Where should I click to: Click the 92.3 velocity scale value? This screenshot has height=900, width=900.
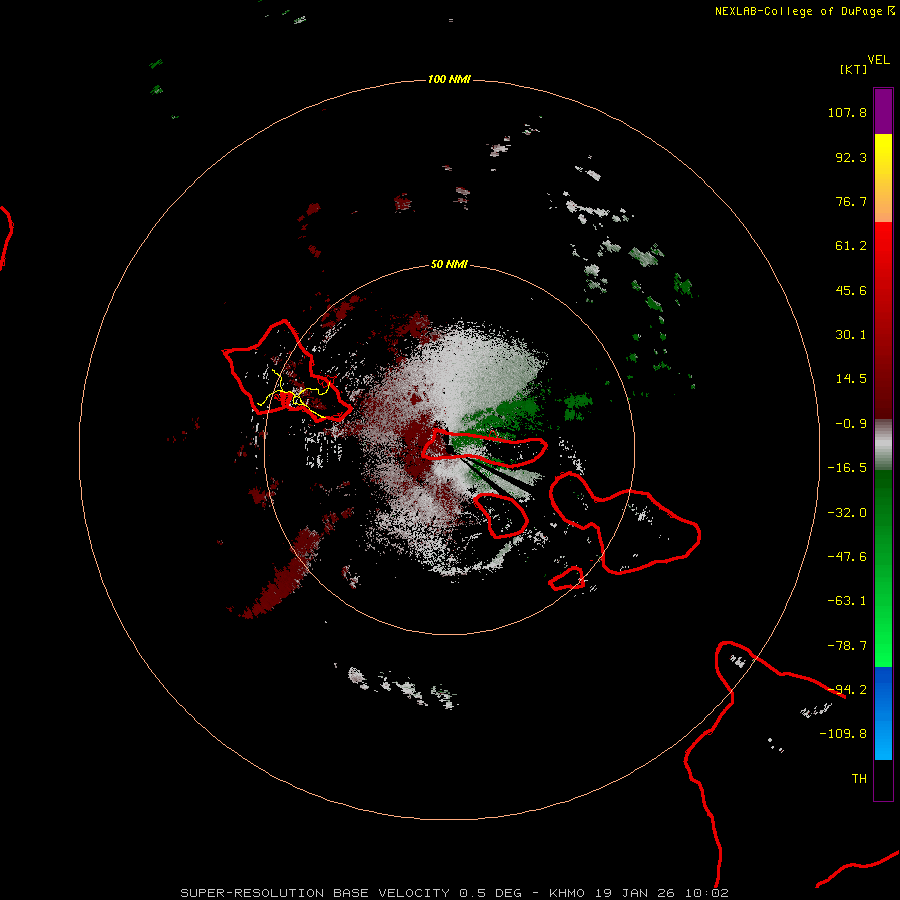point(851,157)
